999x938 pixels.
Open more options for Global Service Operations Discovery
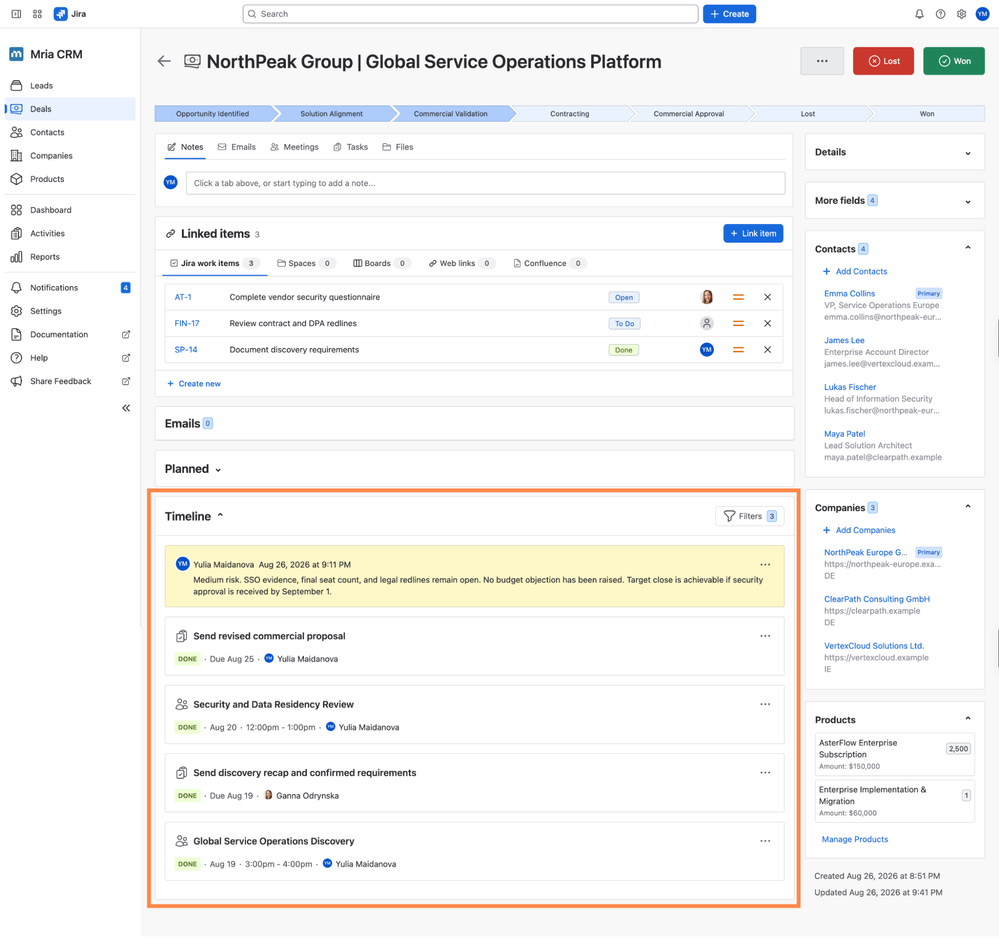(x=765, y=842)
